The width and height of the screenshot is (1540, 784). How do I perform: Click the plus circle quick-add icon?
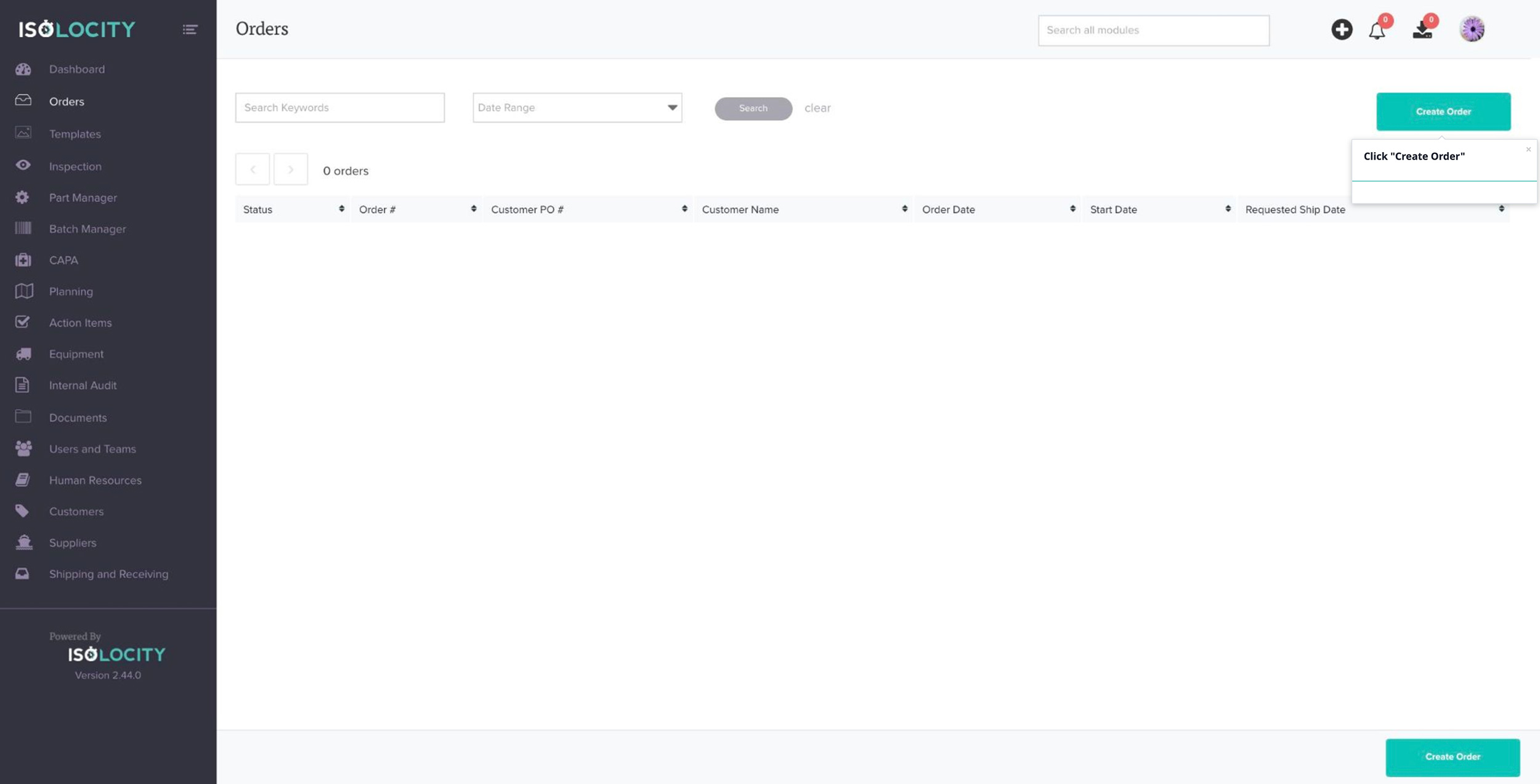1342,30
